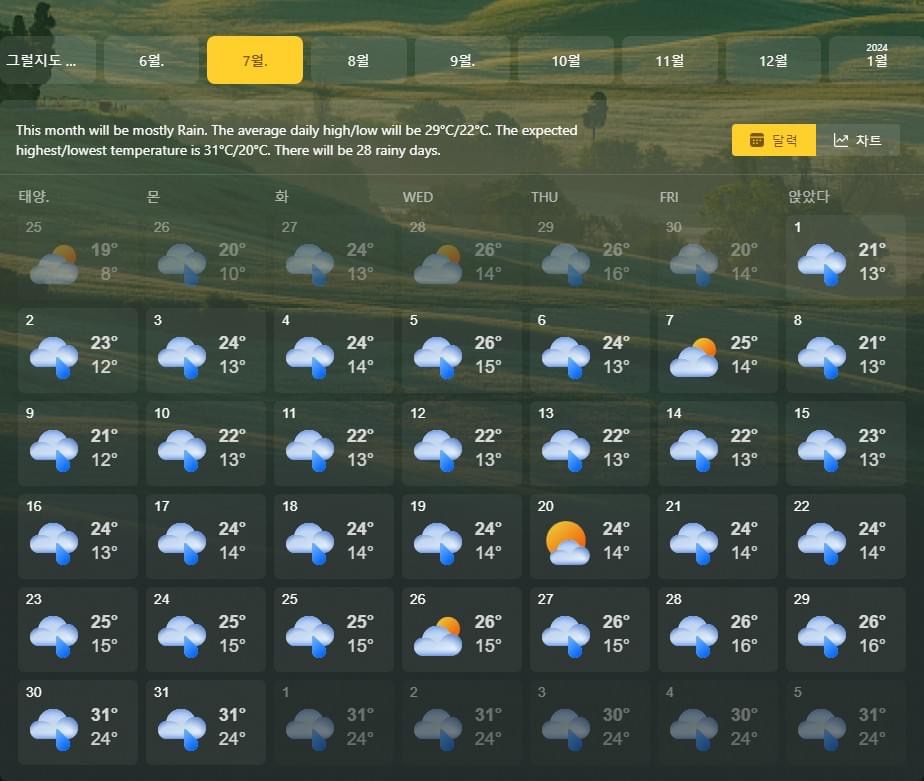Open the faded next-month day 3 card
The height and width of the screenshot is (781, 924).
click(x=589, y=723)
